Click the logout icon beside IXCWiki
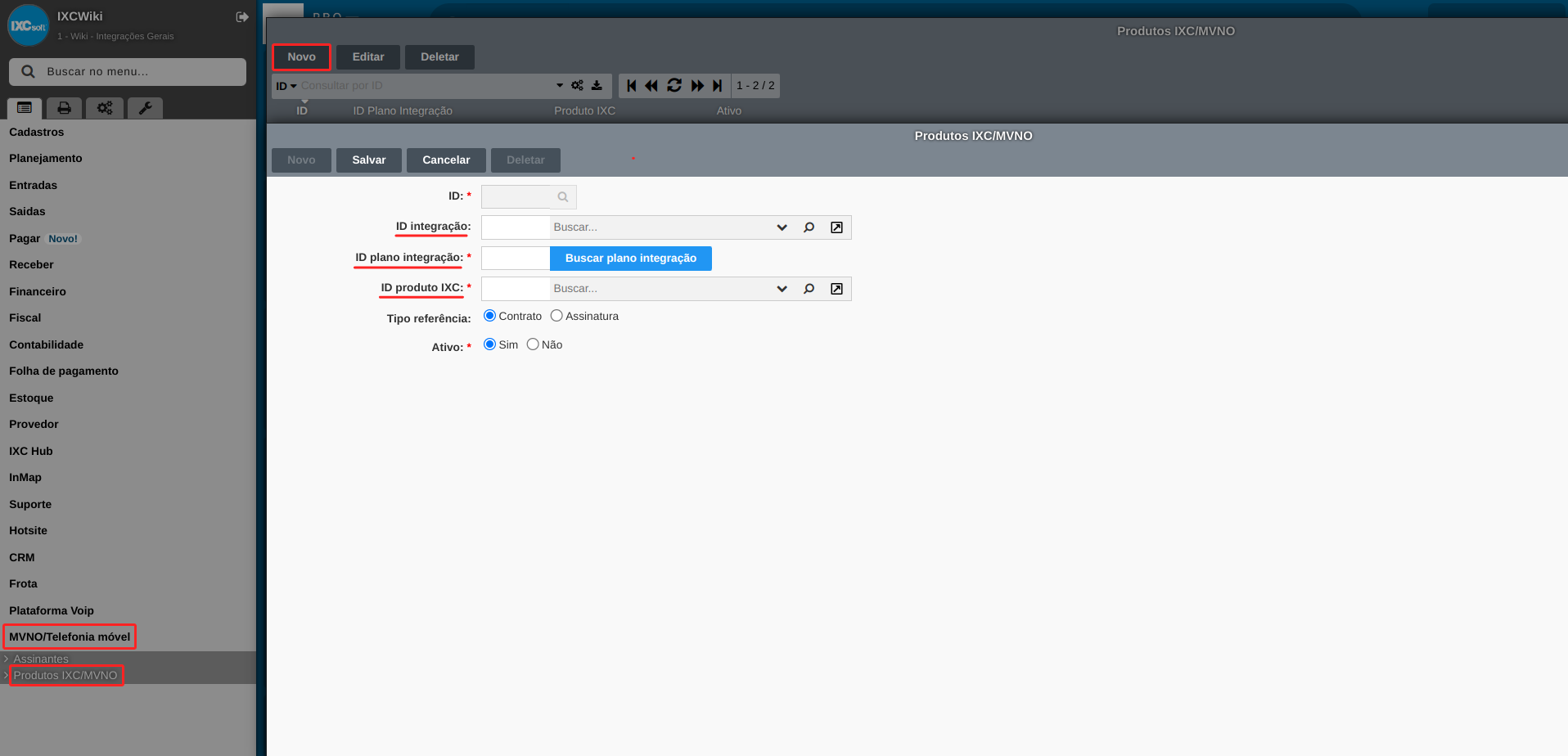The image size is (1568, 756). 242,17
